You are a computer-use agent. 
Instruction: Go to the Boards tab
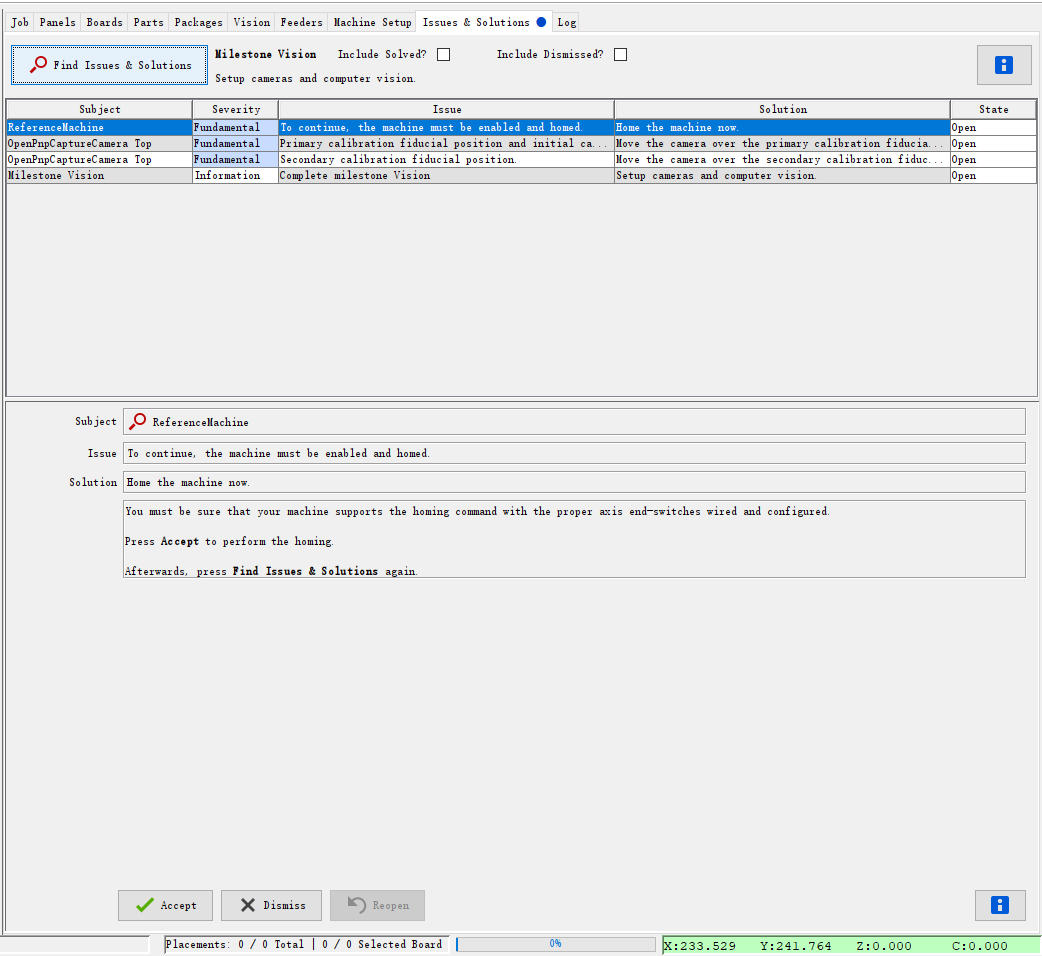coord(104,22)
